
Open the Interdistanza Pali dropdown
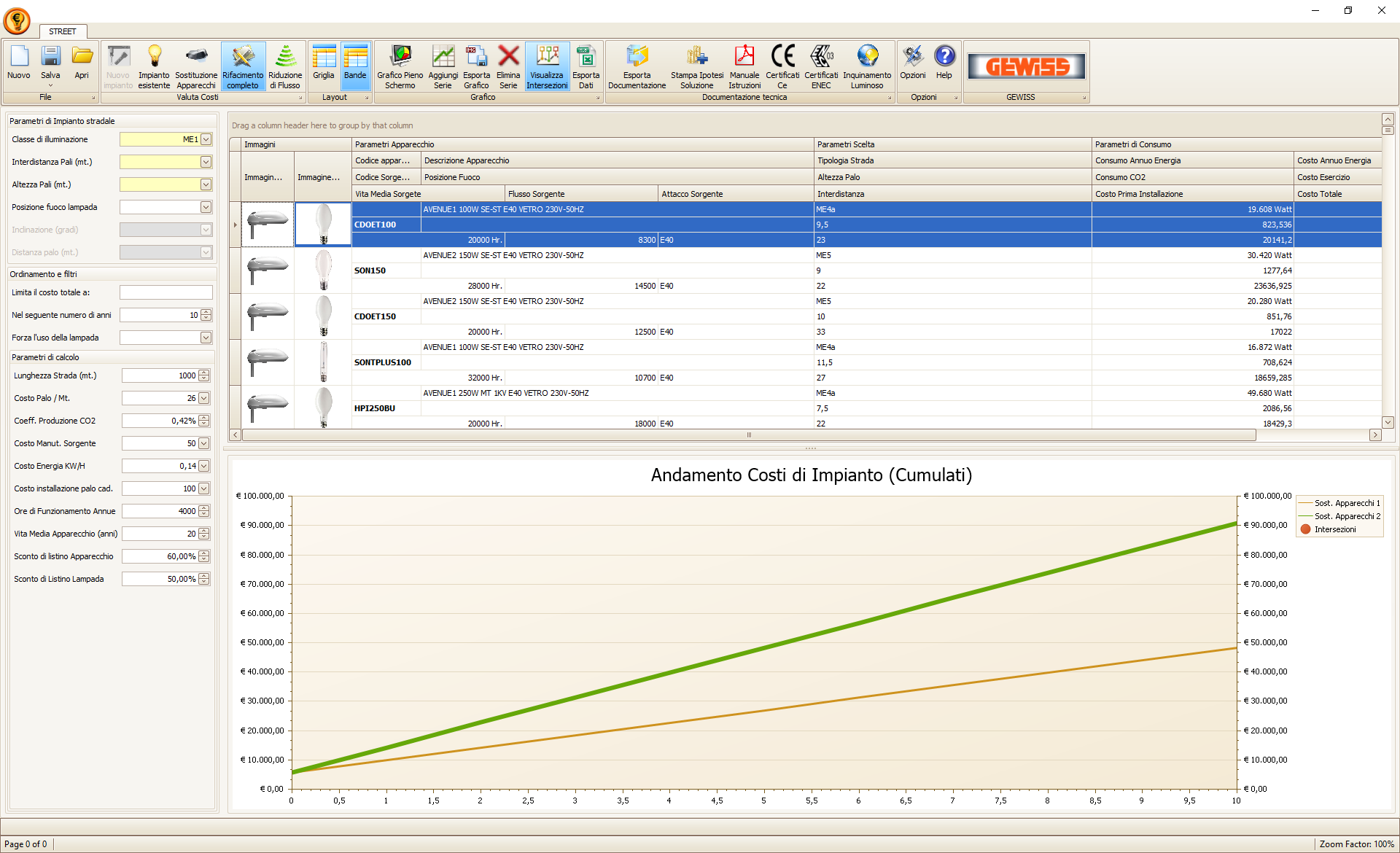coord(206,162)
